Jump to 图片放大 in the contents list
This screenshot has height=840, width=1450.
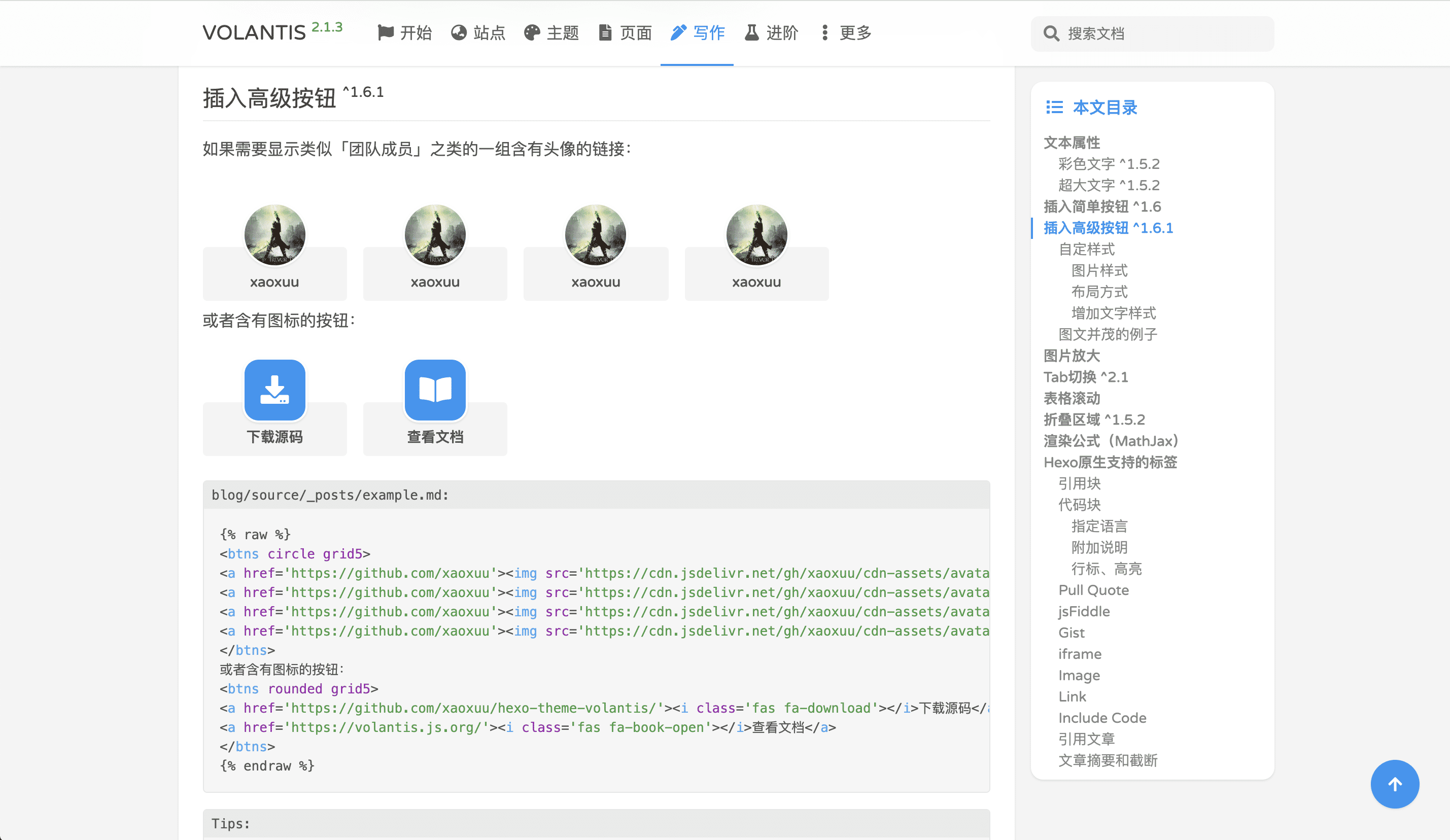pos(1072,356)
